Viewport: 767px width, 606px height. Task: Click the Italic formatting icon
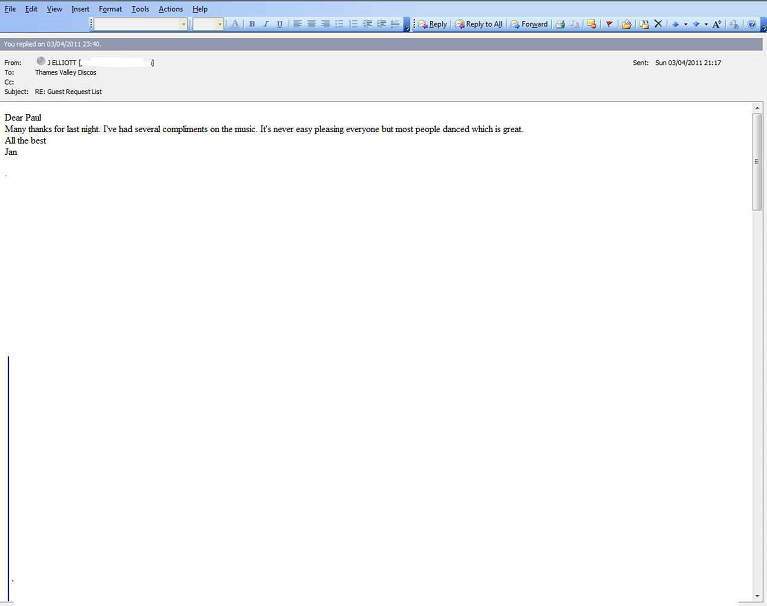(266, 24)
